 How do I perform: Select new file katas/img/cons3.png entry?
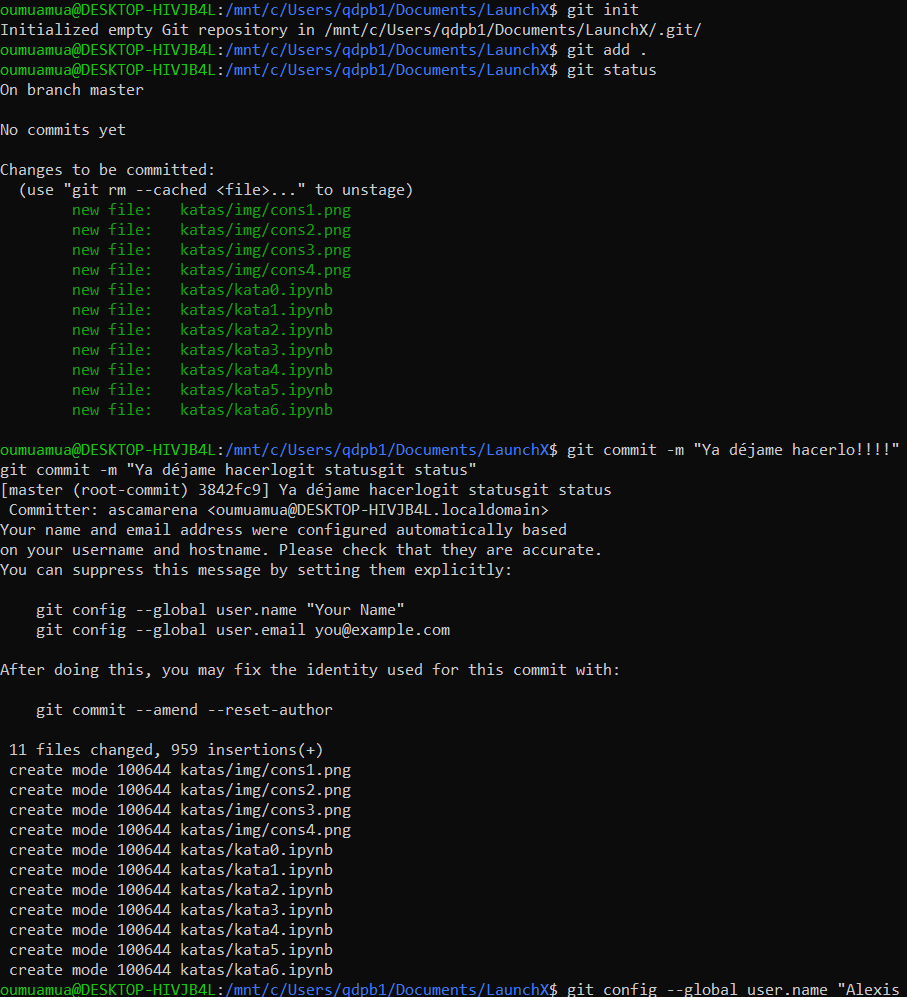coord(211,250)
